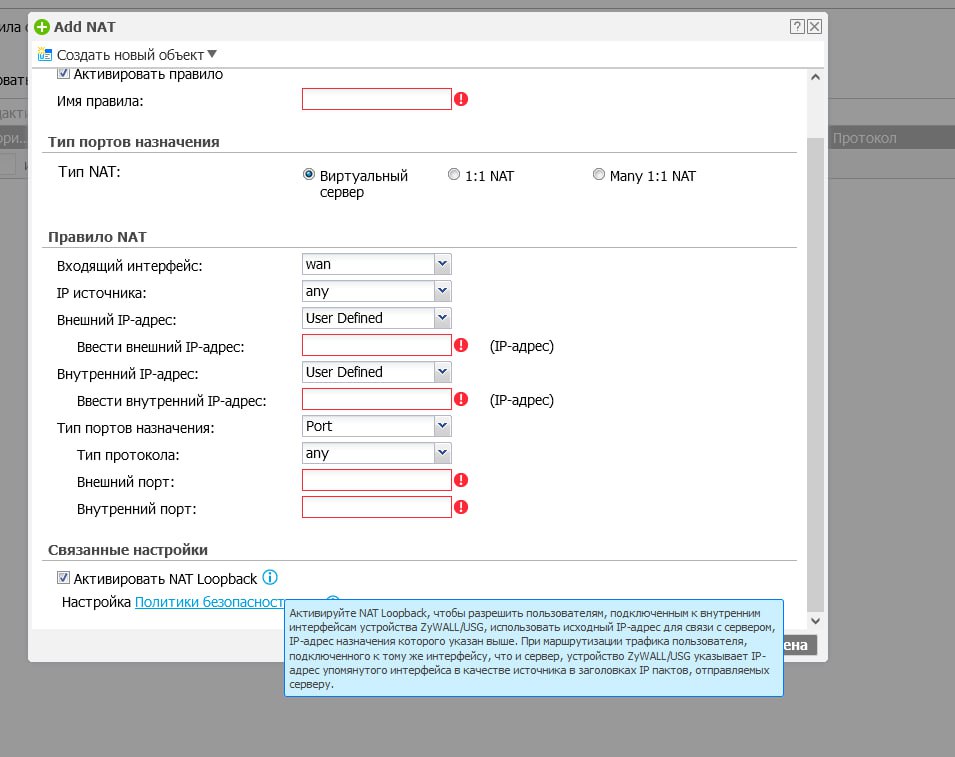Click the Создать новый объект icon
This screenshot has width=955, height=757.
tap(44, 54)
